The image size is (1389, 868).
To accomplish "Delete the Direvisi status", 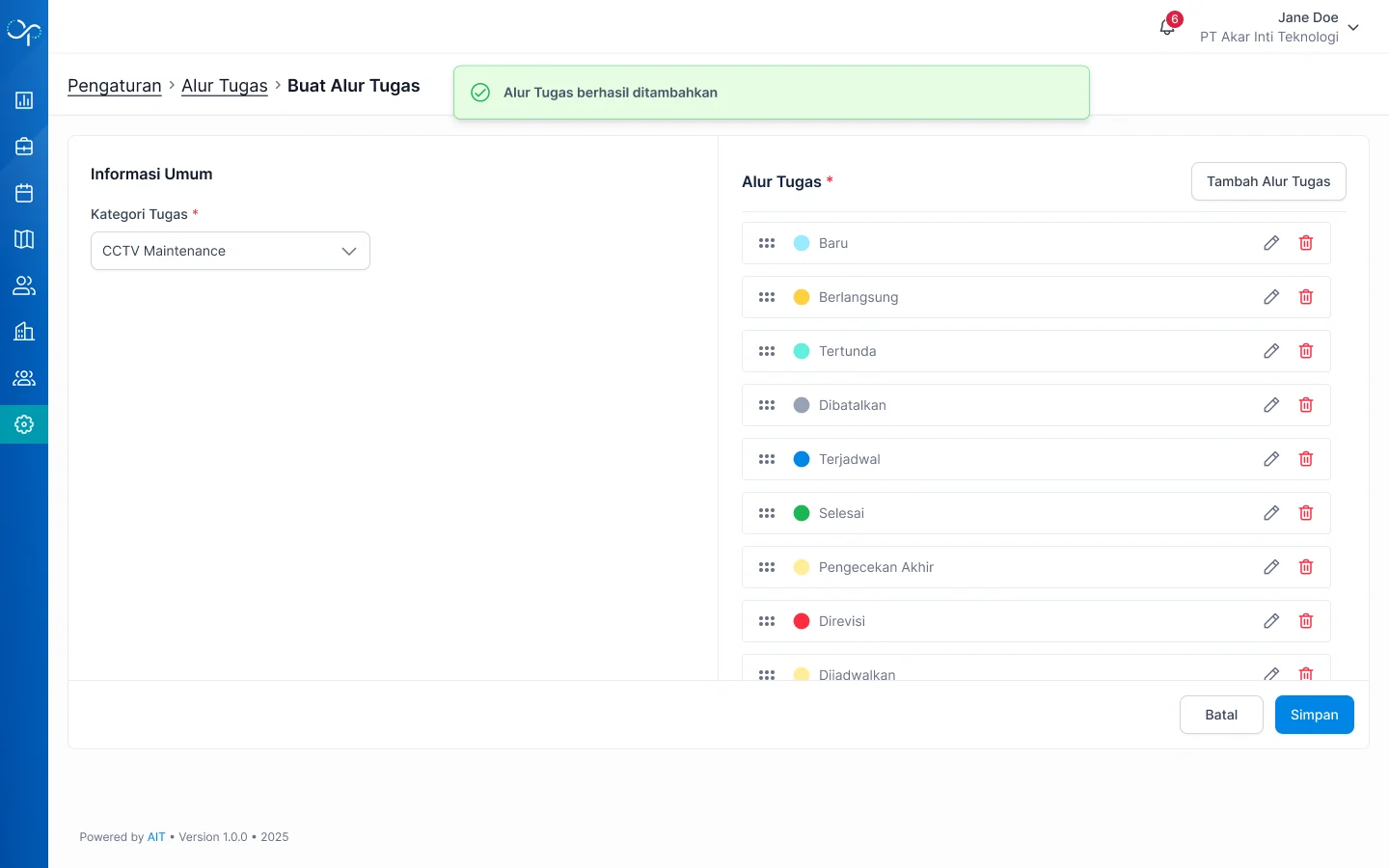I will [x=1306, y=621].
